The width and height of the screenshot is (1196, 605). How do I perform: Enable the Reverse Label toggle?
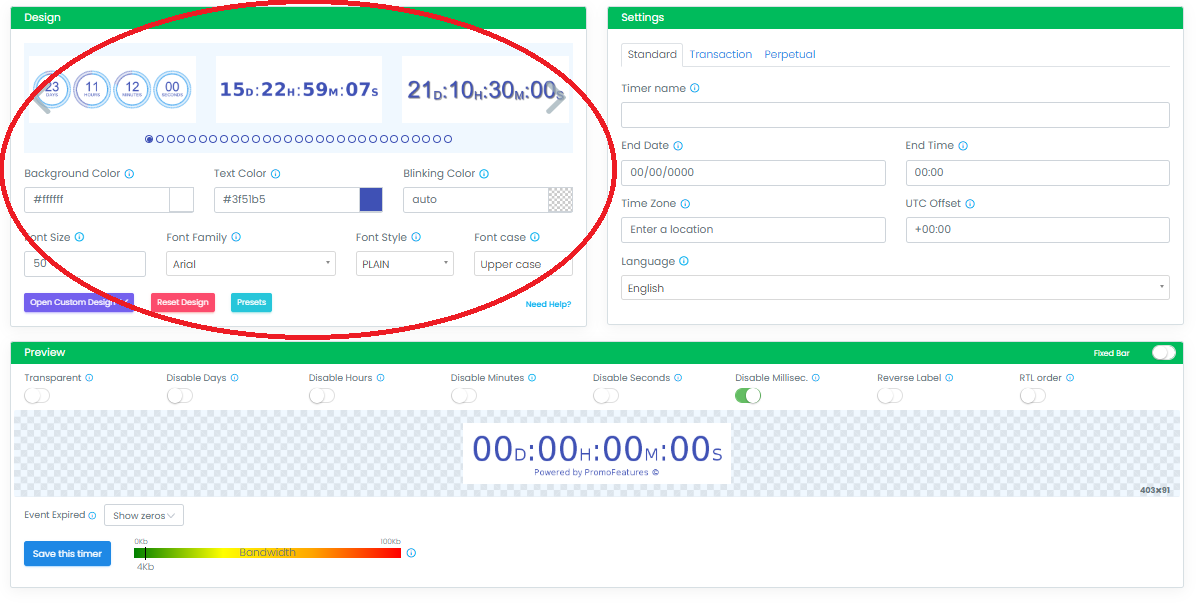pos(889,396)
